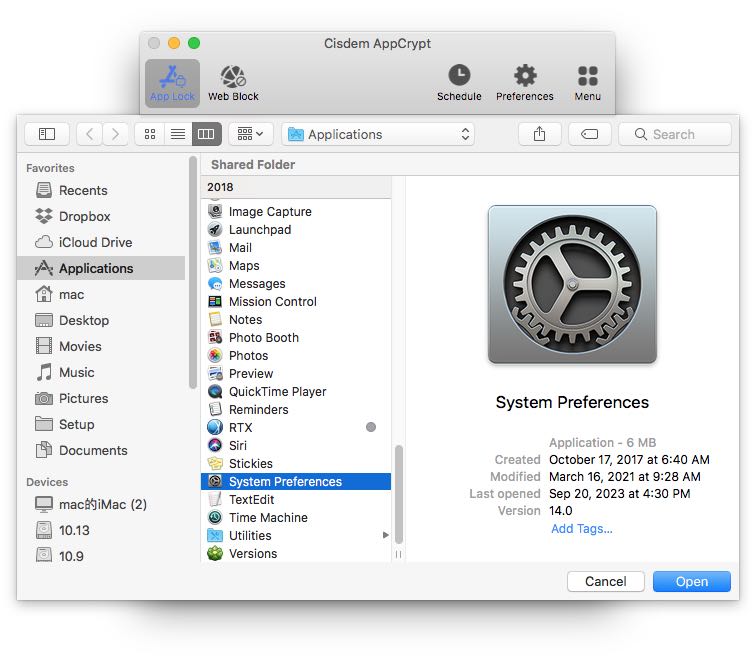
Task: Switch to column view
Action: 206,134
